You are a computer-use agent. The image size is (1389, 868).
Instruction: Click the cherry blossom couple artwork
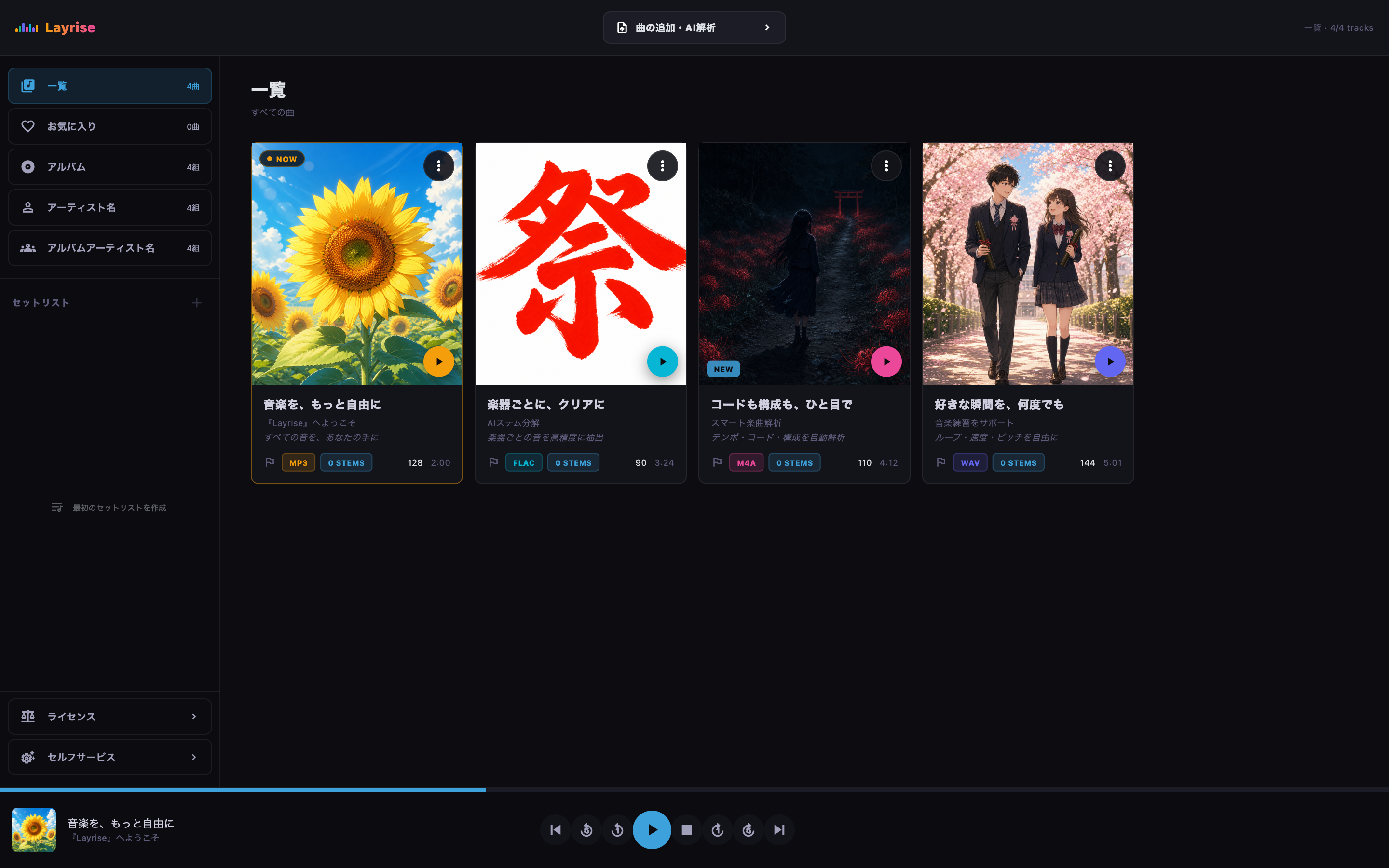1028,263
